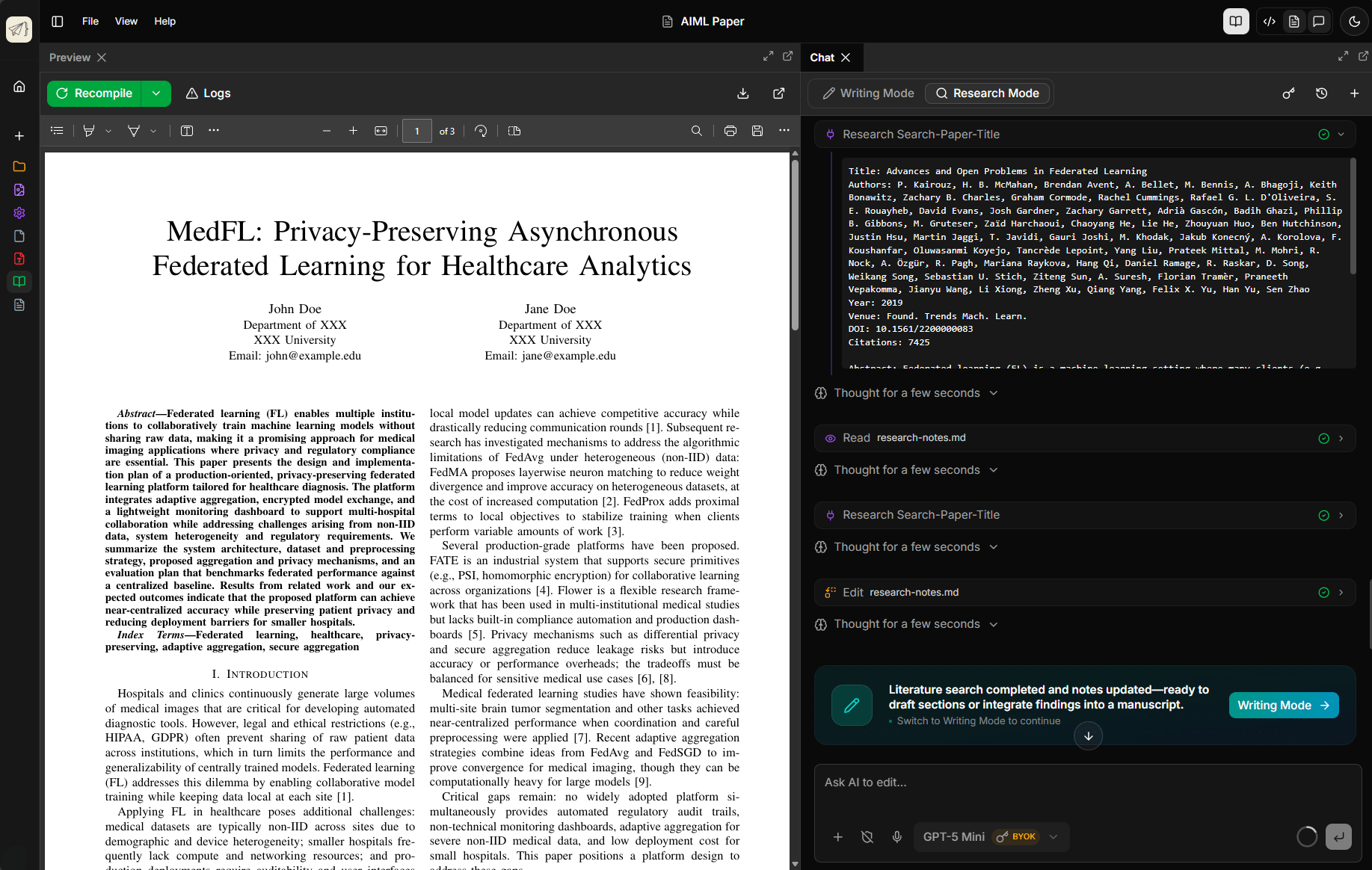The height and width of the screenshot is (870, 1372).
Task: Click the microphone voice input icon
Action: coord(896,836)
